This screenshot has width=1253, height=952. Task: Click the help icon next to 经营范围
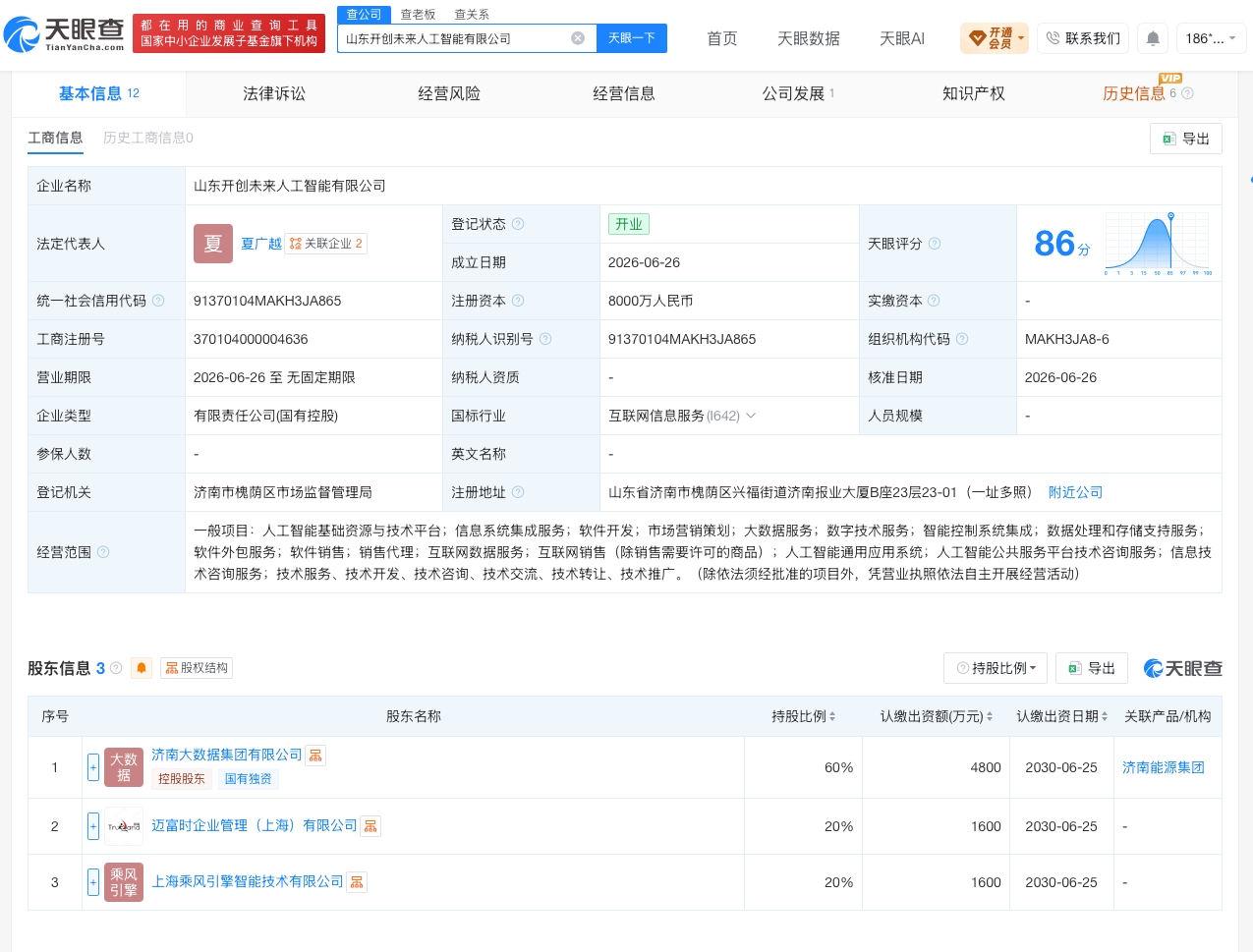[103, 552]
